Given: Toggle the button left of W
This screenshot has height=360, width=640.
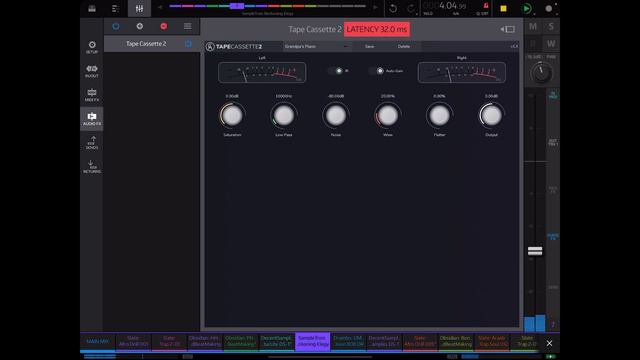Looking at the screenshot, I should [x=533, y=44].
